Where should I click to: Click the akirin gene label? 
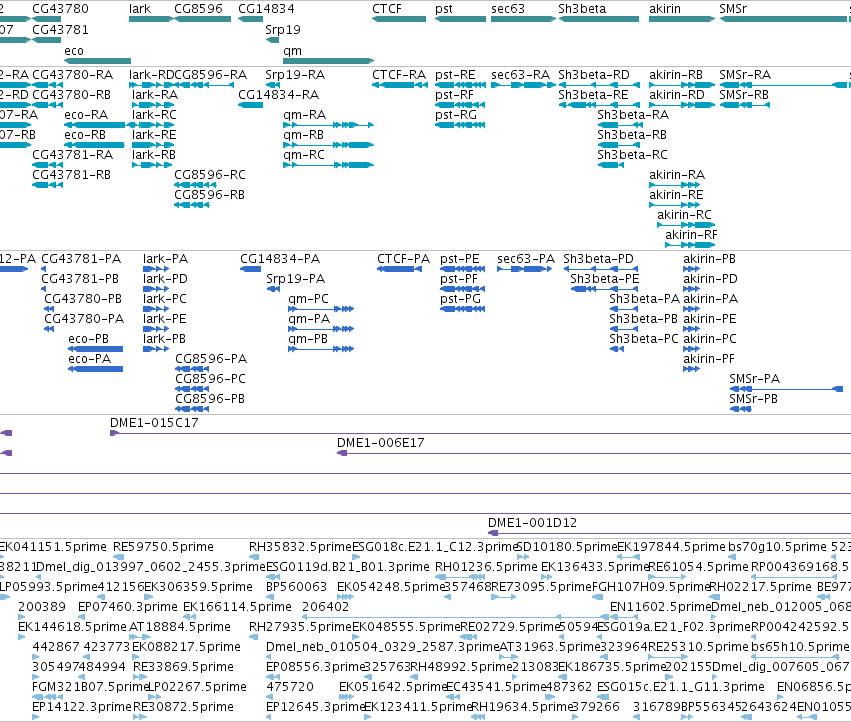pyautogui.click(x=665, y=9)
